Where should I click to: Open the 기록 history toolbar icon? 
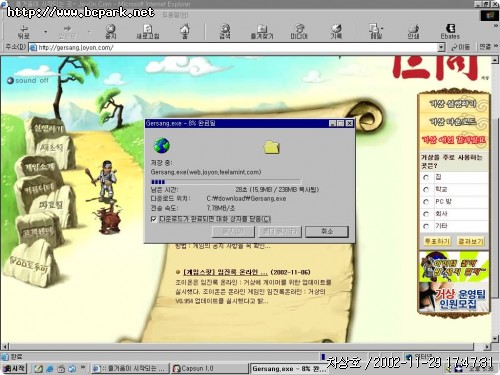pos(336,31)
